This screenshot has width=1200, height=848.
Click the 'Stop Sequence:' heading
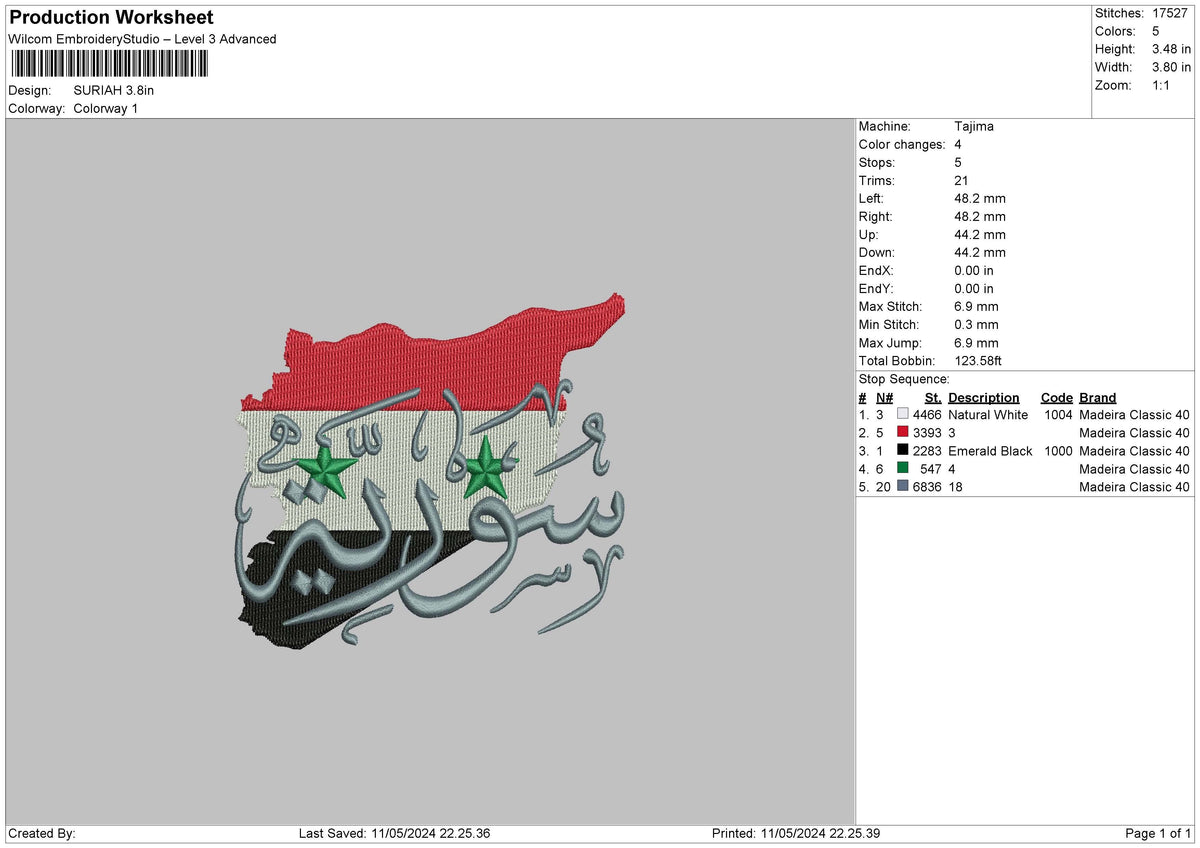[x=904, y=379]
